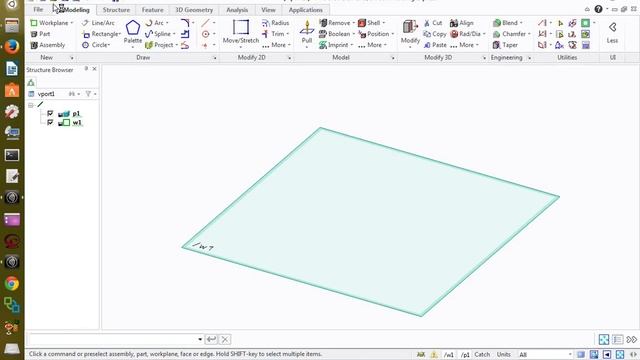The width and height of the screenshot is (640, 360).
Task: Open Chrome from the Ubuntu dock
Action: coord(12,283)
